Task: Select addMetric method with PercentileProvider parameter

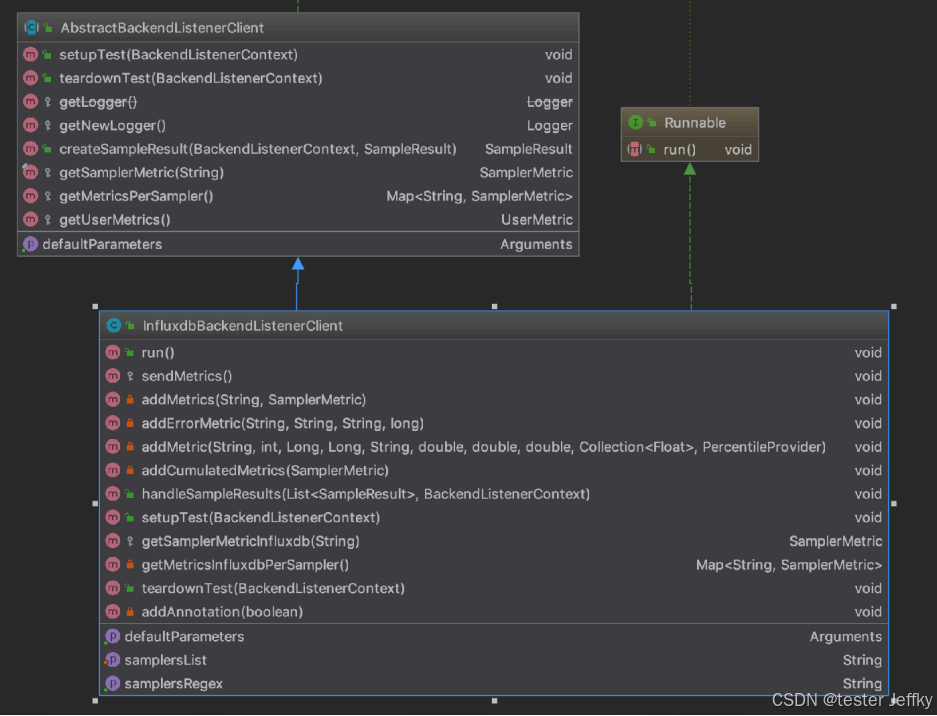Action: point(494,447)
